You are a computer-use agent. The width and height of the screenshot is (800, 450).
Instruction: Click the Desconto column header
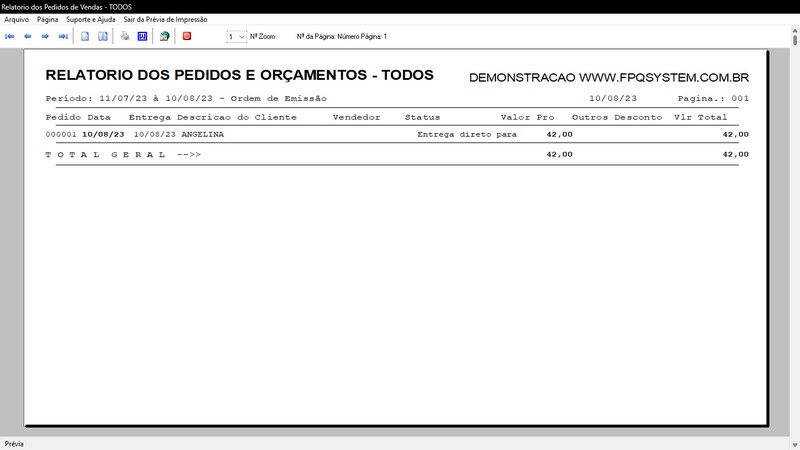point(638,117)
